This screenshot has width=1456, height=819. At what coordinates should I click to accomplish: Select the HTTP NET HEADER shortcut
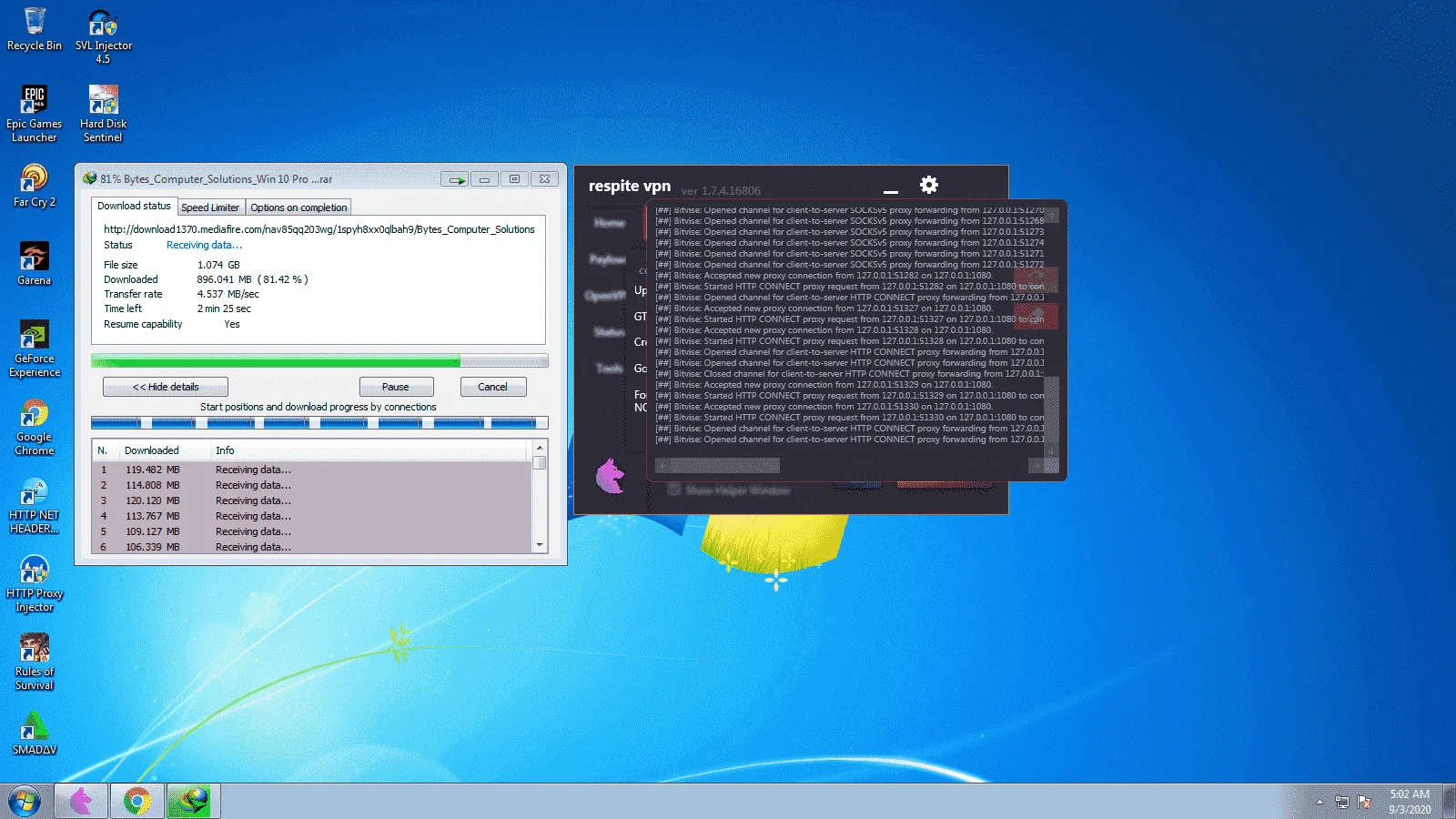(x=35, y=505)
